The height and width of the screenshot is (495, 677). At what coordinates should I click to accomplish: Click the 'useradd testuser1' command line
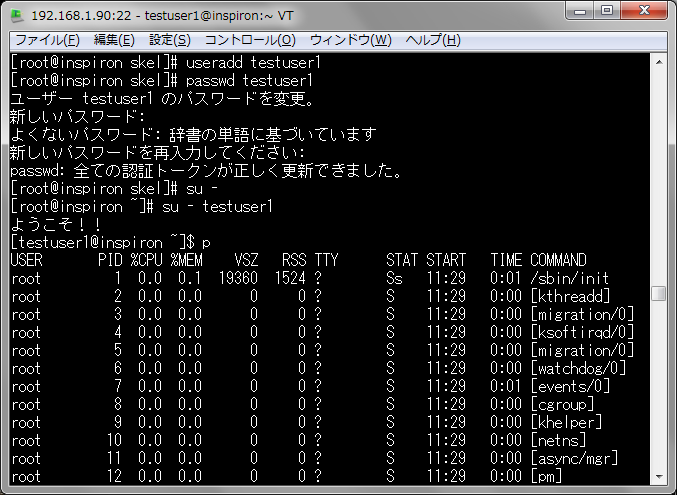165,63
